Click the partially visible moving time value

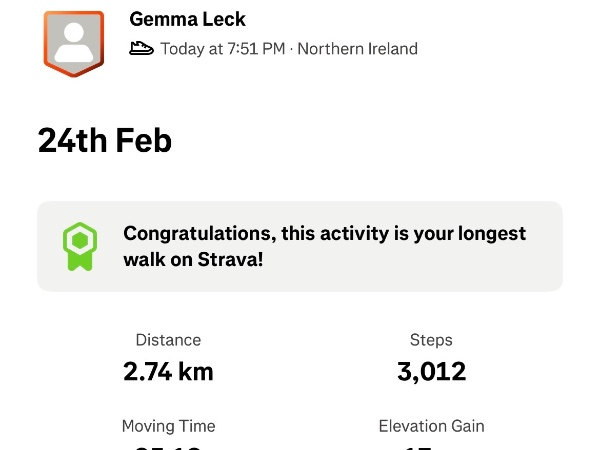pyautogui.click(x=168, y=446)
